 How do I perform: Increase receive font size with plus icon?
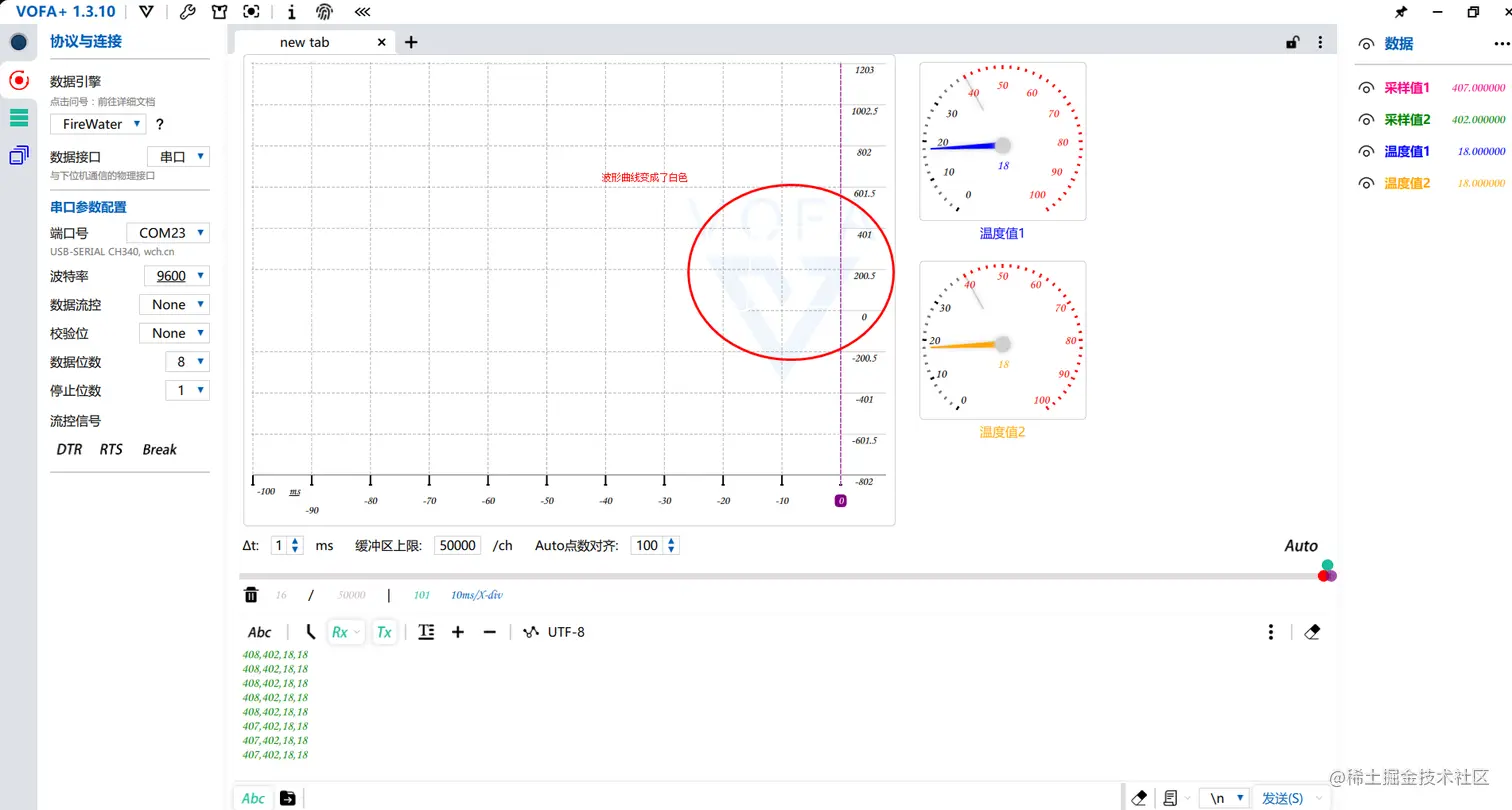coord(458,632)
